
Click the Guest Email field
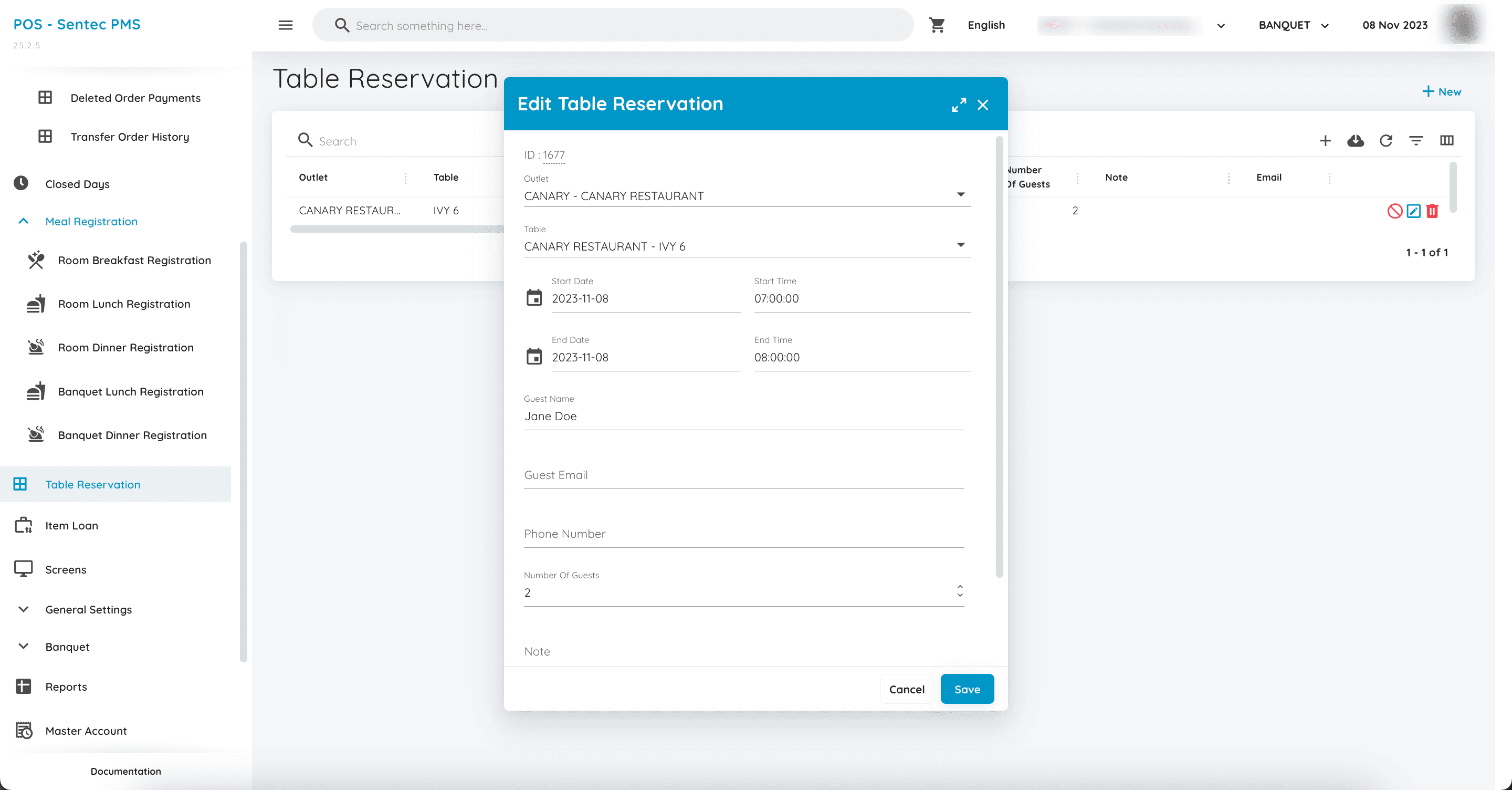(x=744, y=475)
